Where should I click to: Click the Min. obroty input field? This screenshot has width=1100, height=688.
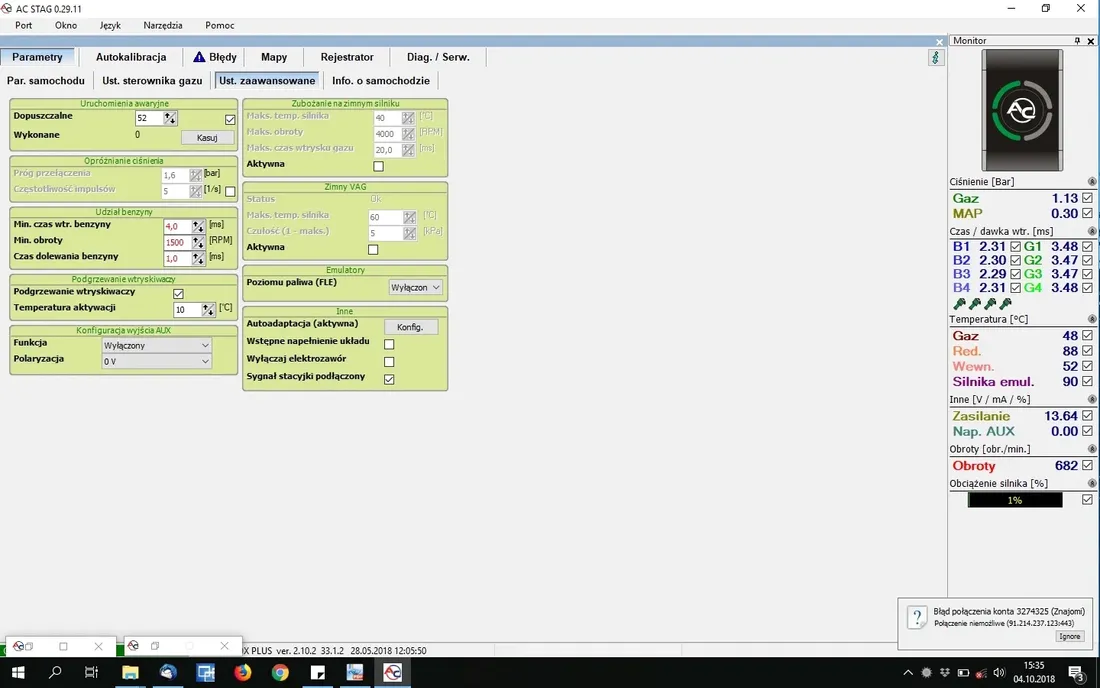pos(177,243)
